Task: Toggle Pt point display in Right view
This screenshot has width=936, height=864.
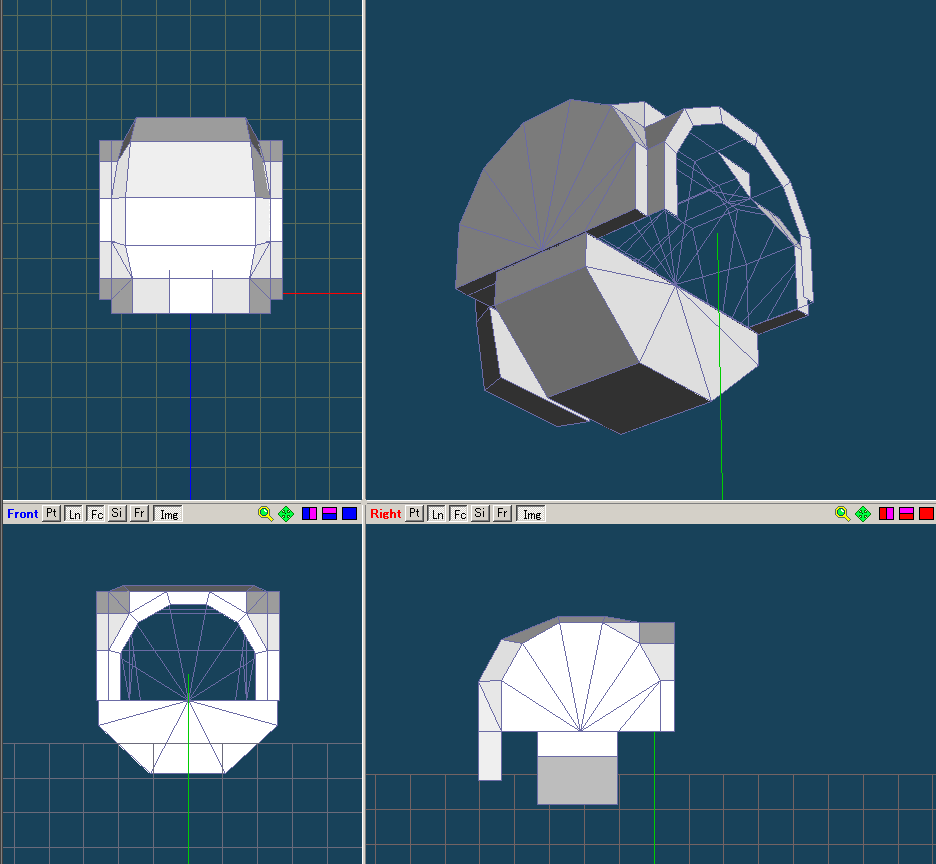Action: click(414, 514)
